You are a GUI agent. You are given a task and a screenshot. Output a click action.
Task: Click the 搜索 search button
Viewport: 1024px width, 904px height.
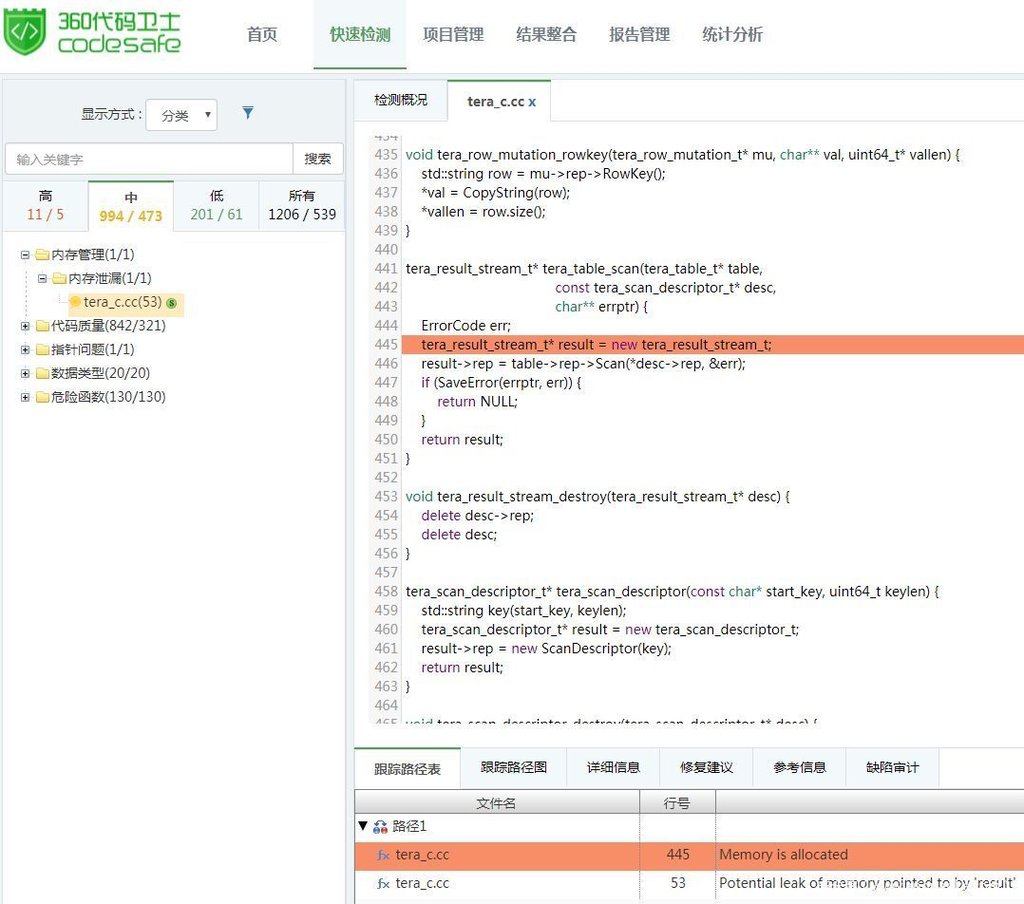[x=318, y=159]
